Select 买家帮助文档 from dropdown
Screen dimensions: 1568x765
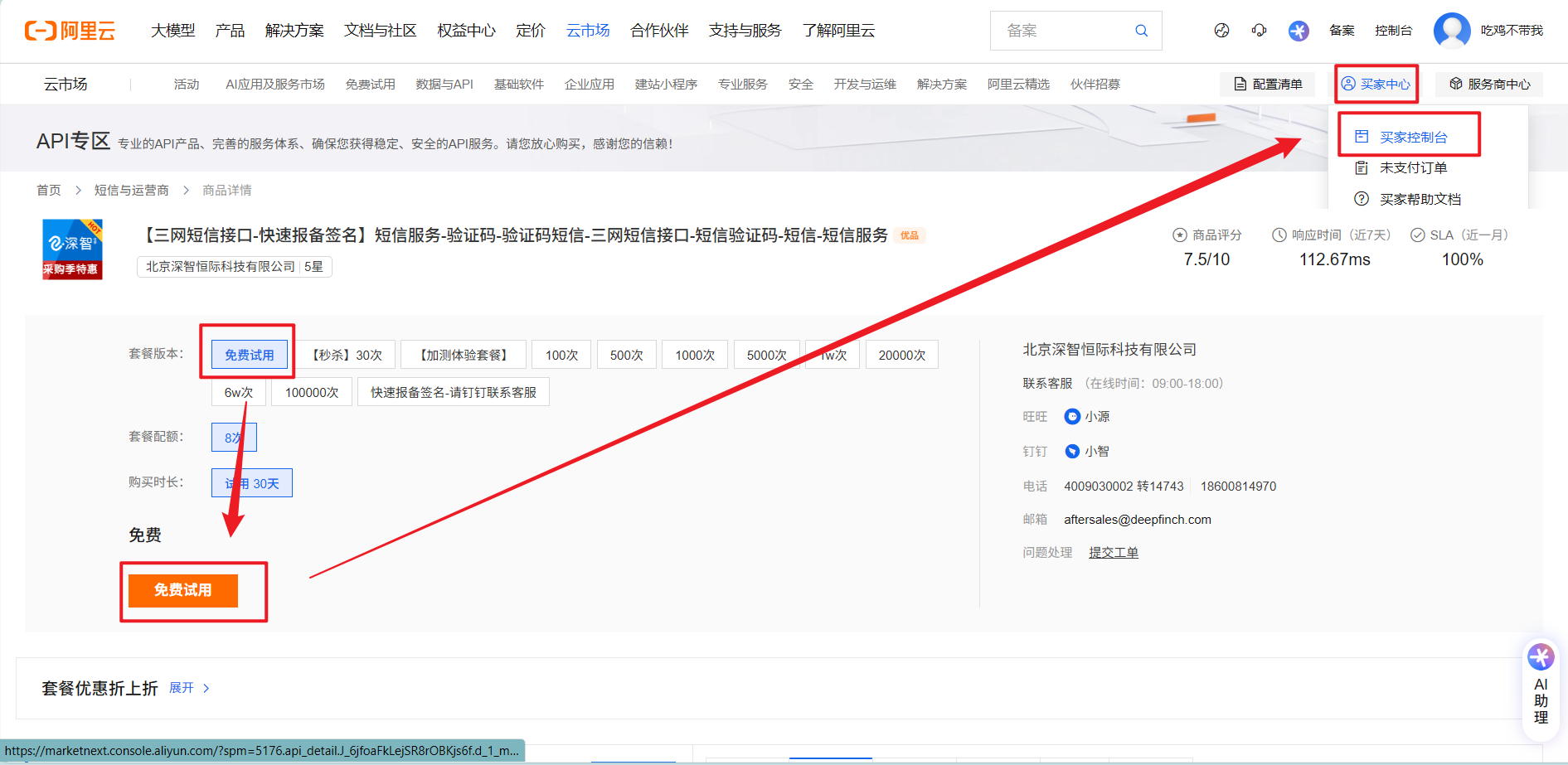[1408, 199]
